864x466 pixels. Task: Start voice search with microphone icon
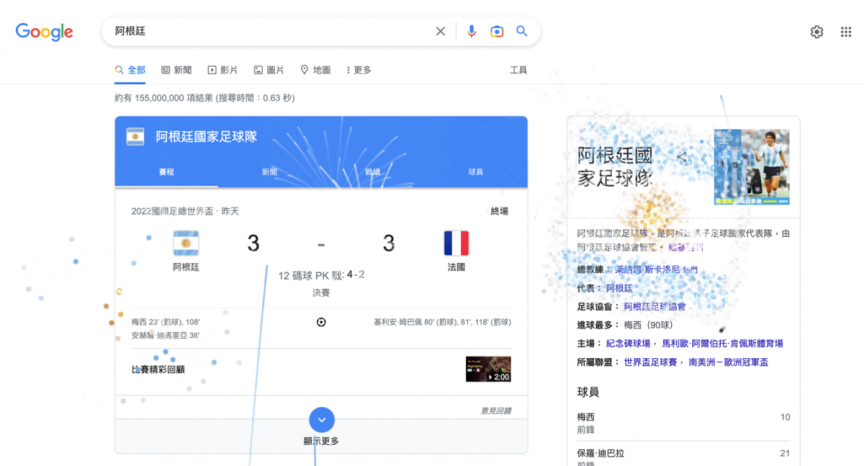tap(471, 31)
